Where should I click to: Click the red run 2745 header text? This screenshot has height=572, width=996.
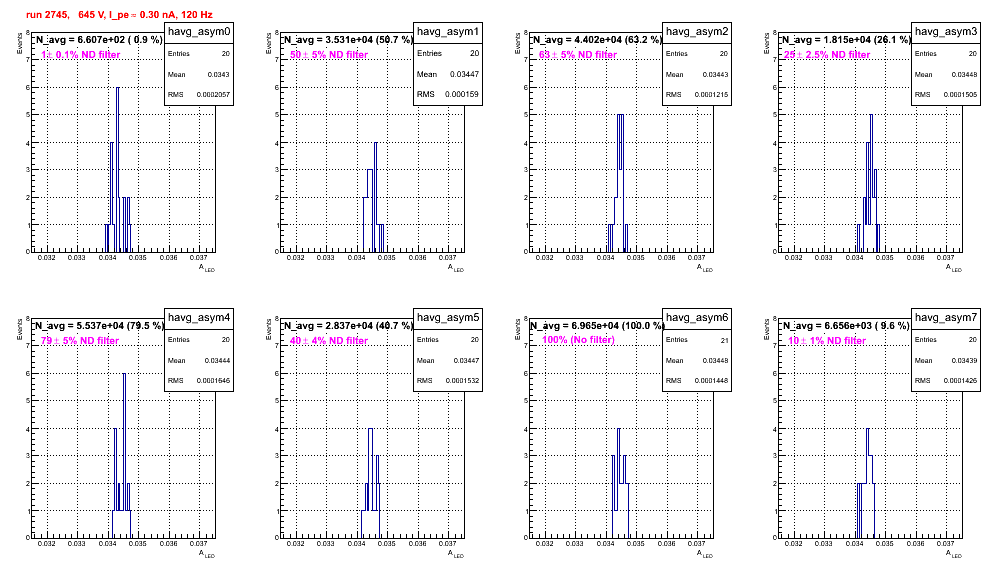tap(119, 14)
